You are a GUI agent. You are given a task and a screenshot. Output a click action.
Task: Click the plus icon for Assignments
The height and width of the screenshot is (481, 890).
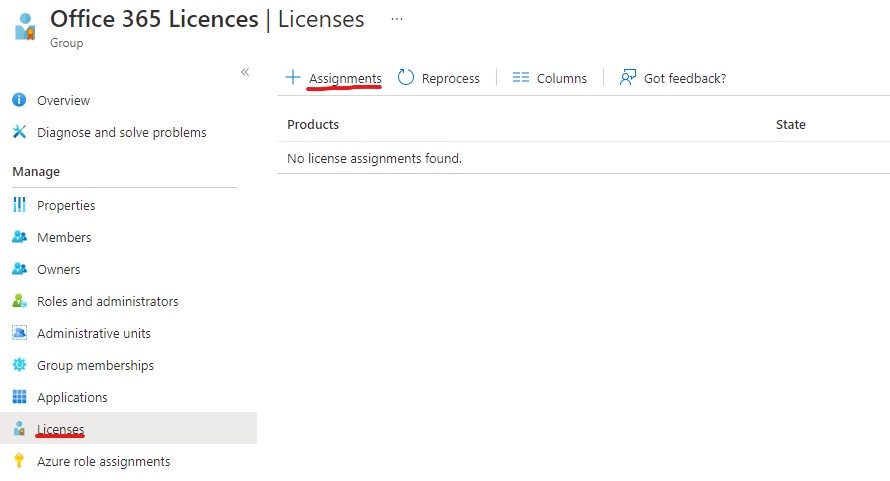[x=293, y=77]
